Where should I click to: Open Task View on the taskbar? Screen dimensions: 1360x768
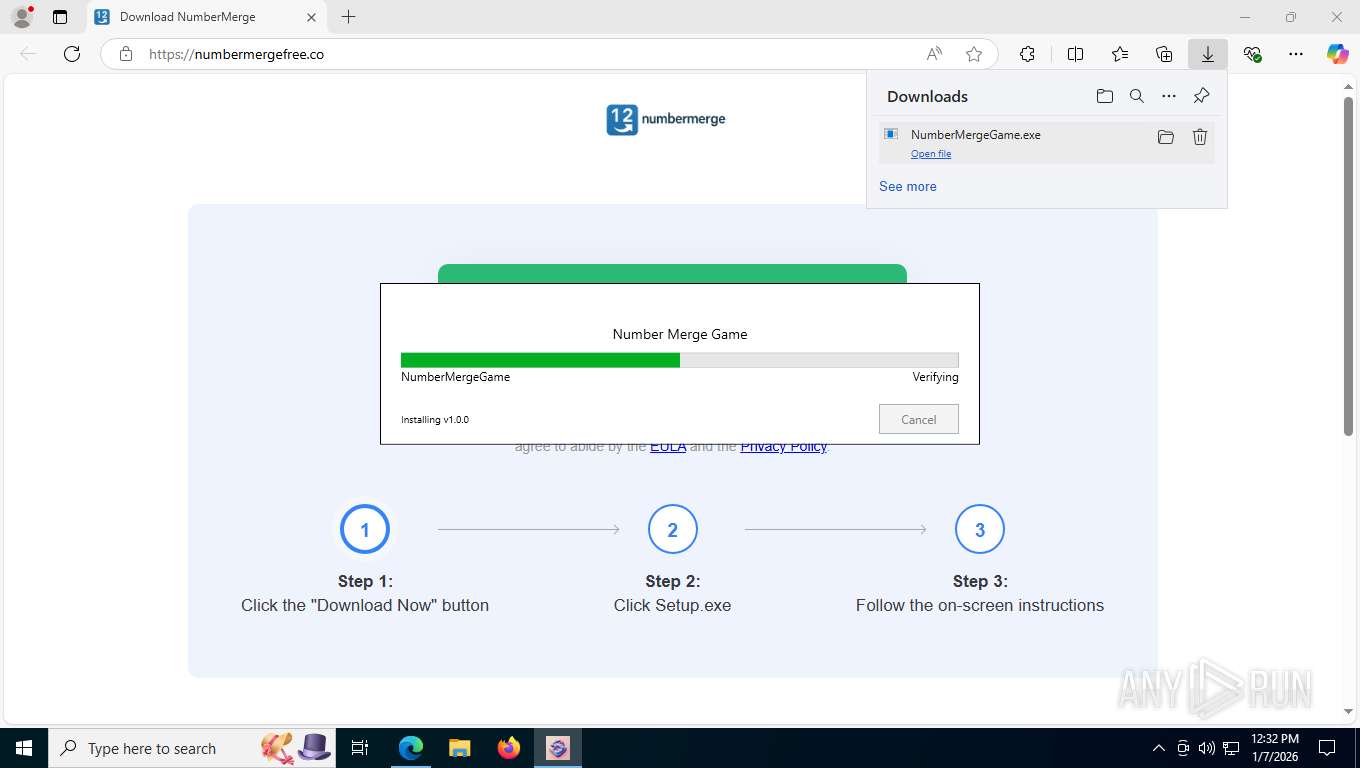(361, 748)
